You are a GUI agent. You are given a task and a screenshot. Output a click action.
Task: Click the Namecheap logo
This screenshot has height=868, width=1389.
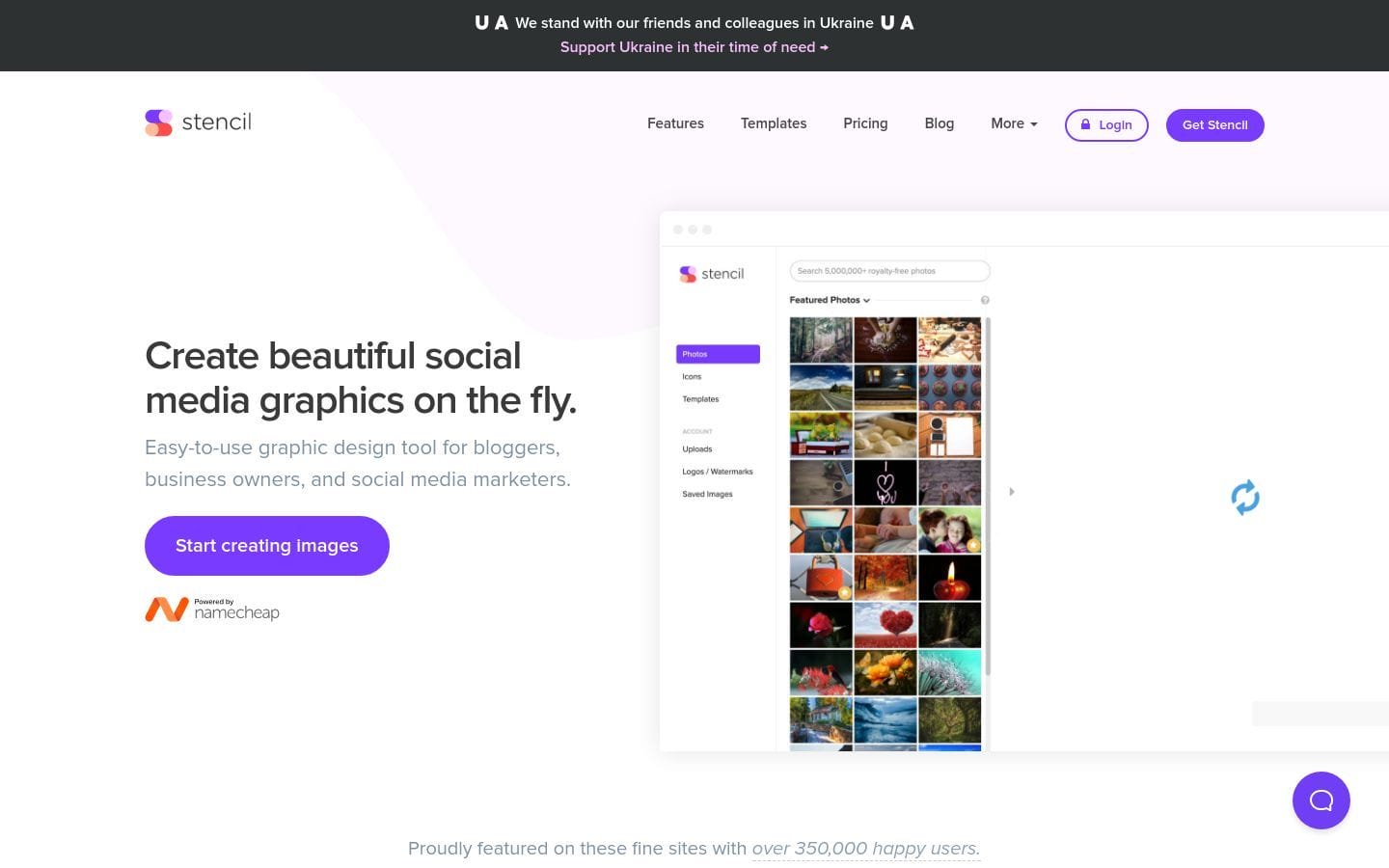click(212, 610)
